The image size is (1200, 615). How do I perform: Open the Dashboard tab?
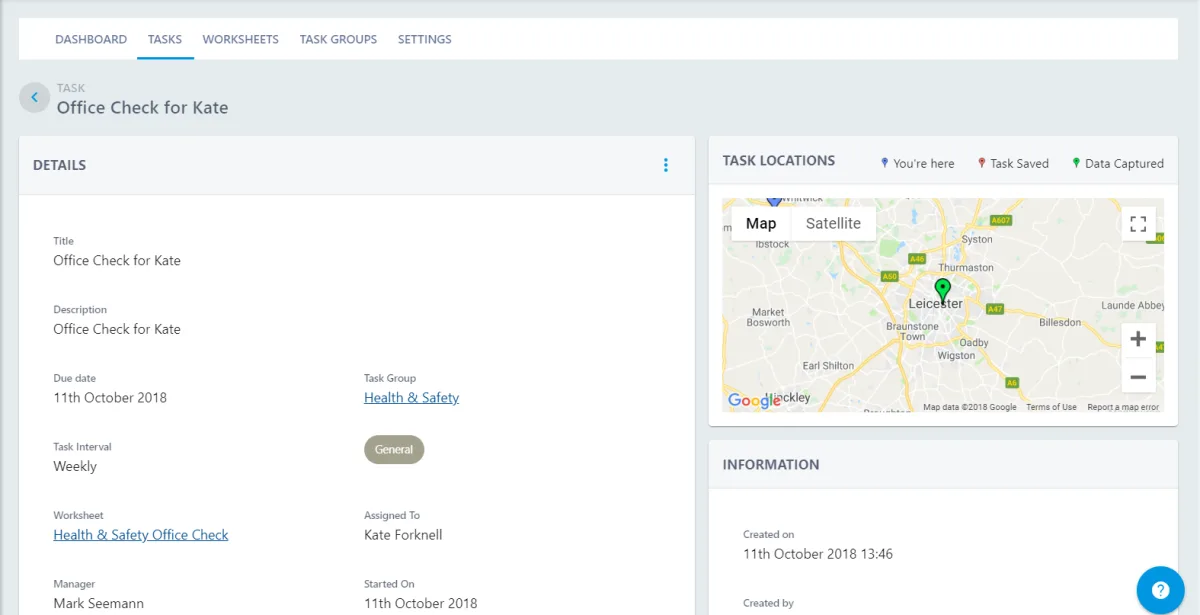pyautogui.click(x=91, y=40)
